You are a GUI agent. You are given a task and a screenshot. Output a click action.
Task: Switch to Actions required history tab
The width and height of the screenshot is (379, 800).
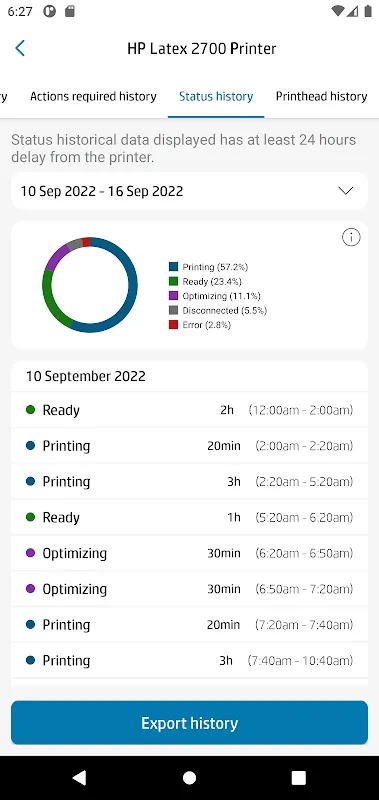[93, 96]
